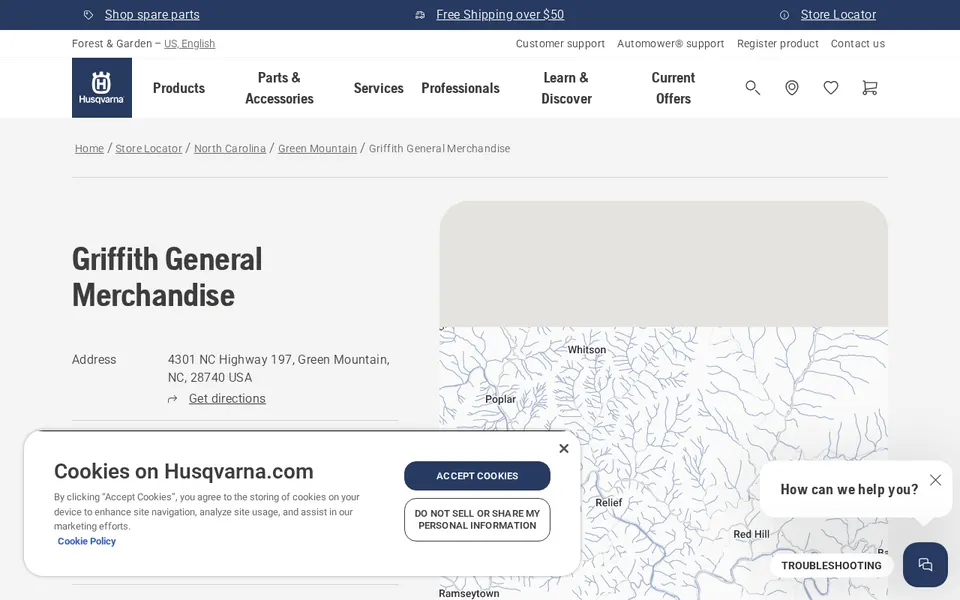
Task: Click the info icon beside Store Locator
Action: (784, 15)
